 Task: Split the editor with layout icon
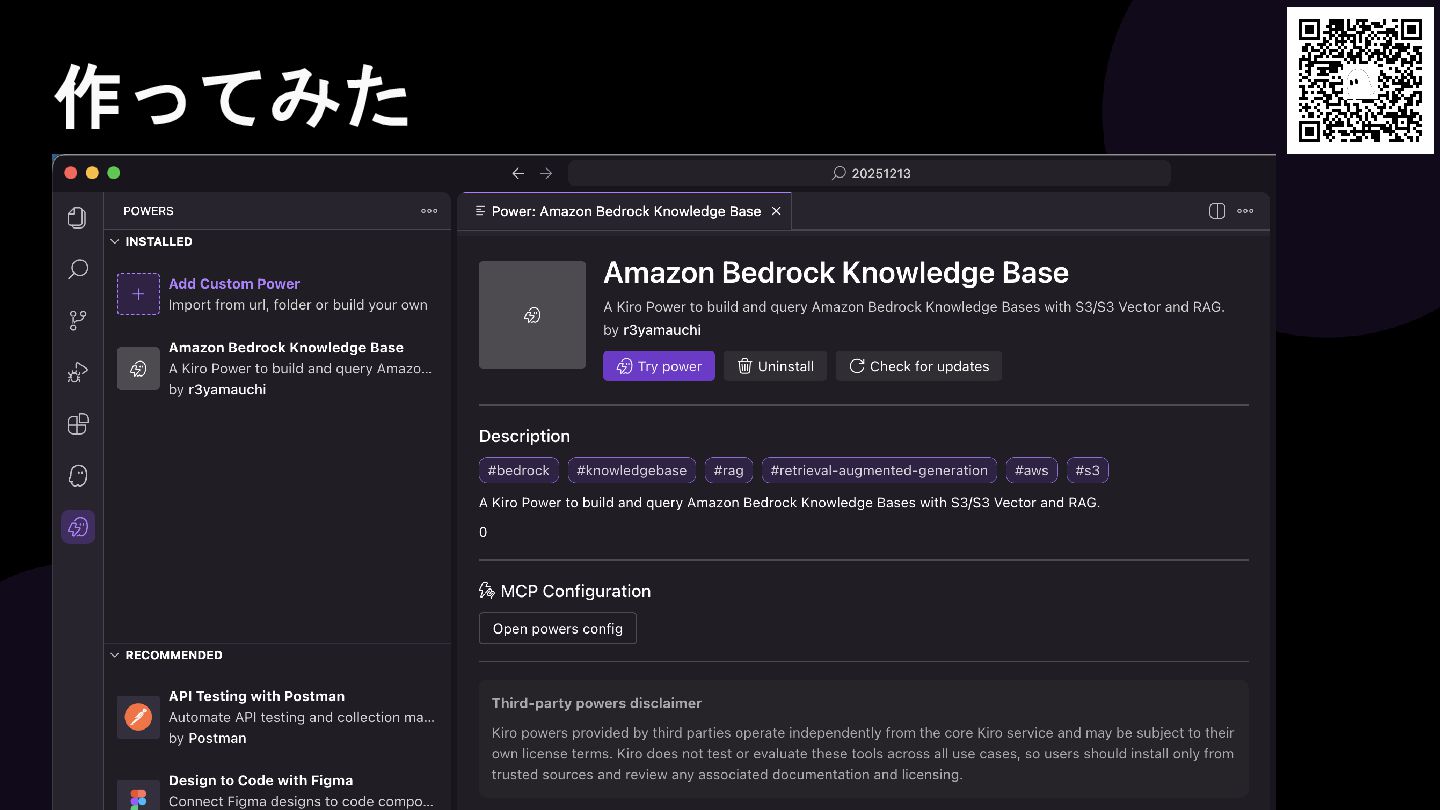[x=1217, y=211]
